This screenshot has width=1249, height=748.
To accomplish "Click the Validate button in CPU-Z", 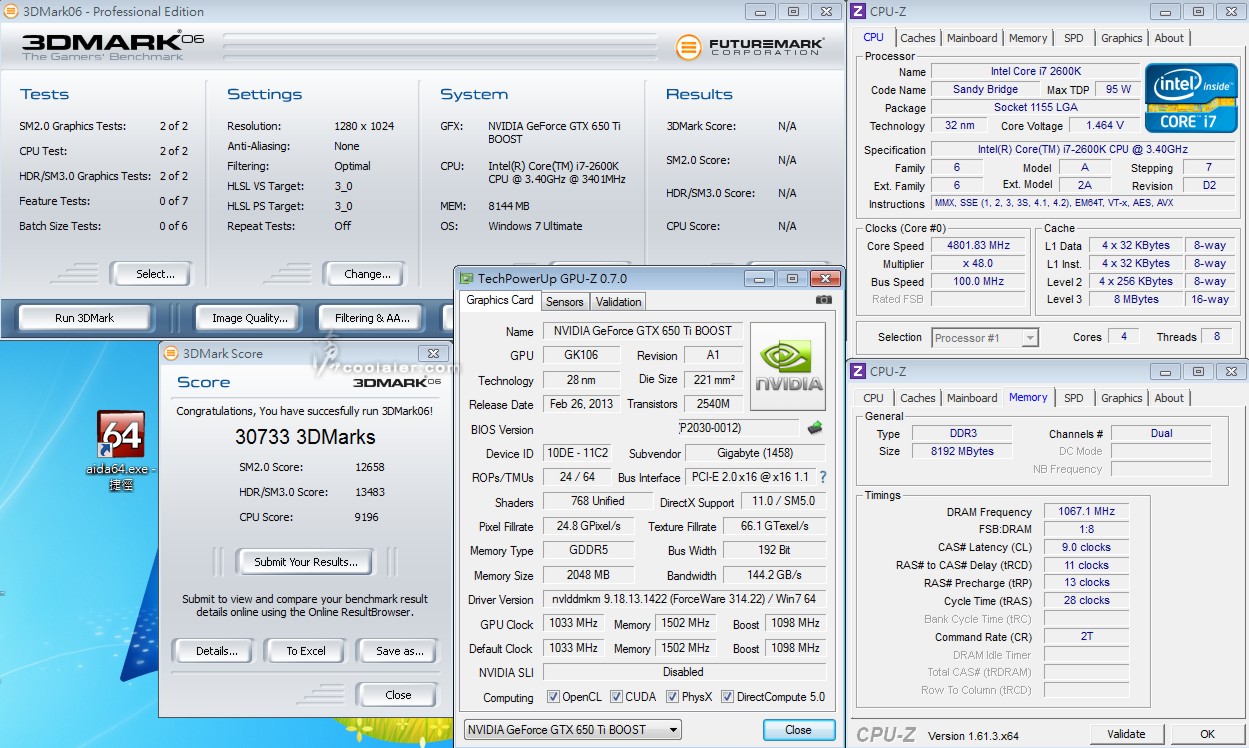I will click(x=1126, y=734).
